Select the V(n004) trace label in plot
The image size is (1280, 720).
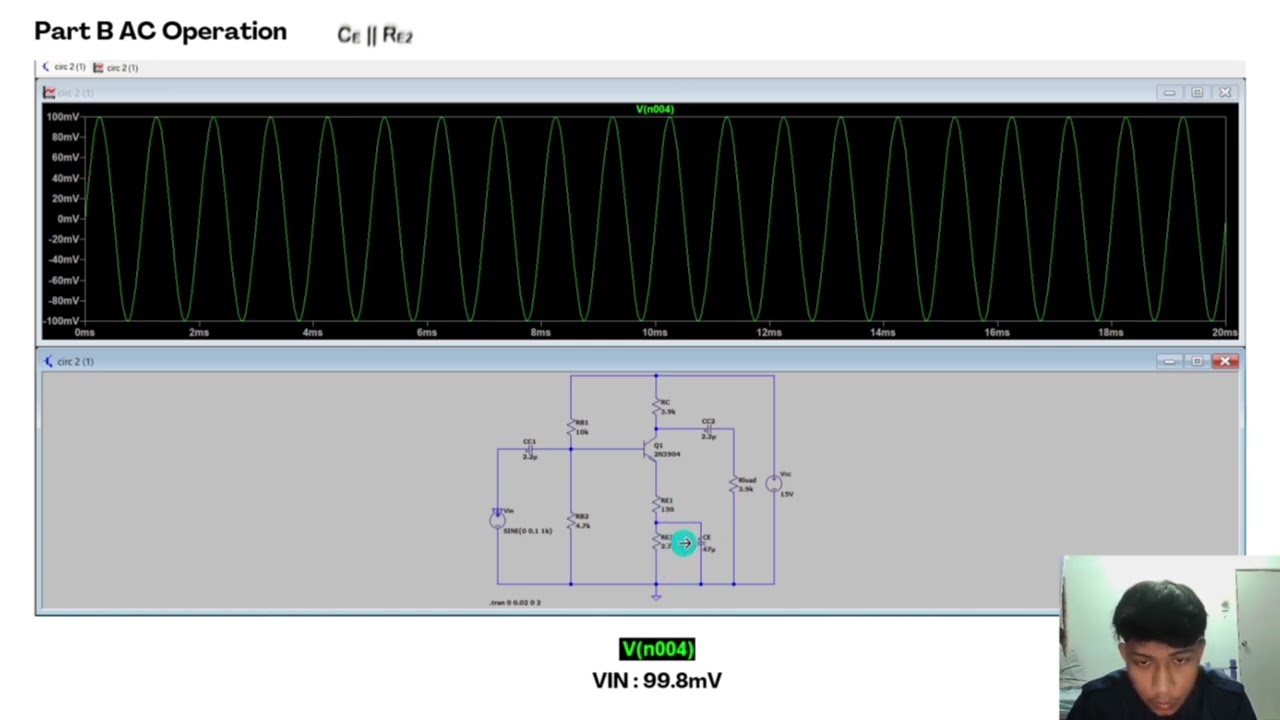pos(655,109)
